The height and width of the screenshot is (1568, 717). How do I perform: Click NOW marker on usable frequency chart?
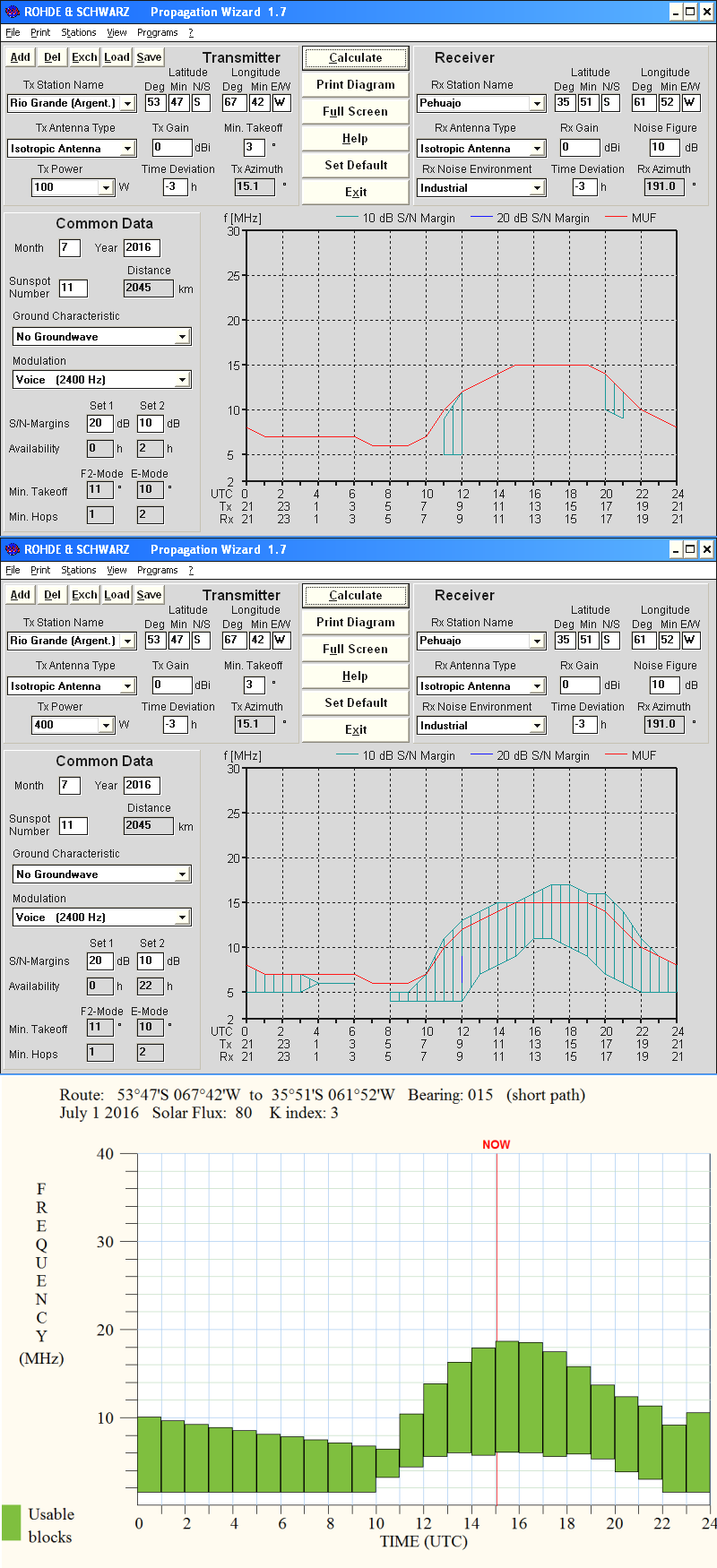497,1145
